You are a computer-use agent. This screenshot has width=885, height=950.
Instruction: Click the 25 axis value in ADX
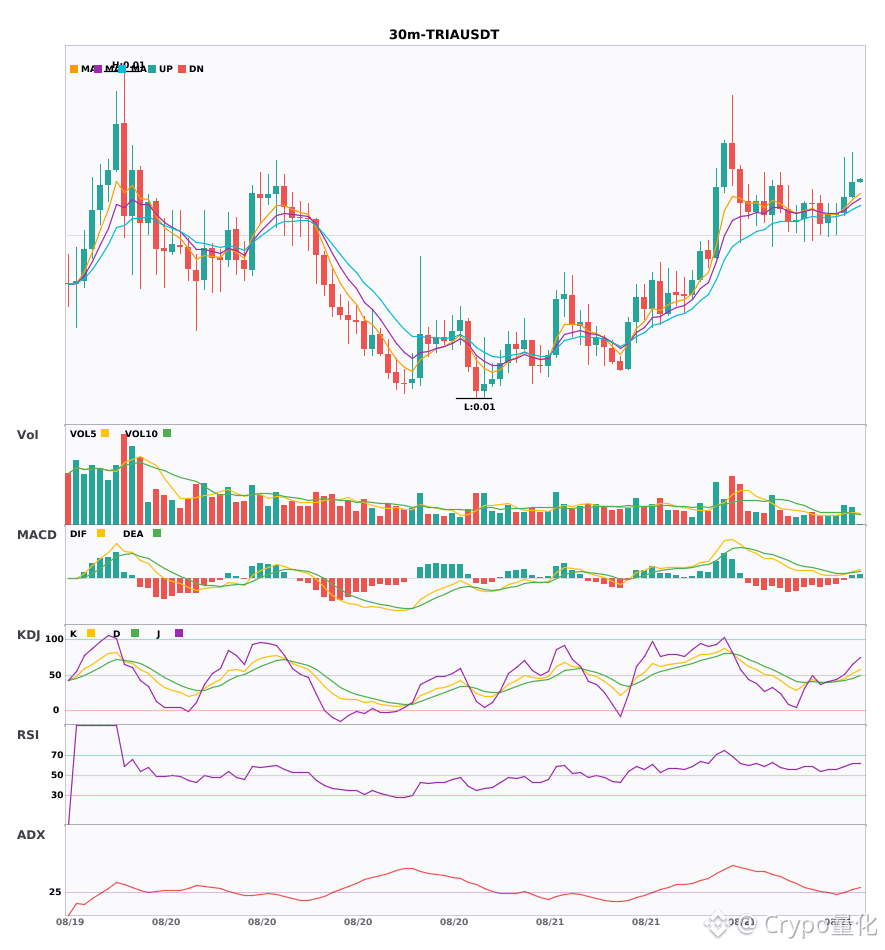click(55, 892)
